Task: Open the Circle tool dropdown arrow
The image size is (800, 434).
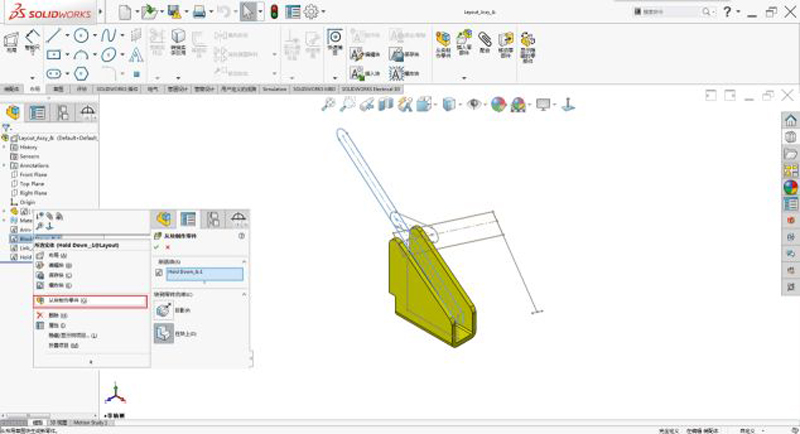Action: point(94,36)
